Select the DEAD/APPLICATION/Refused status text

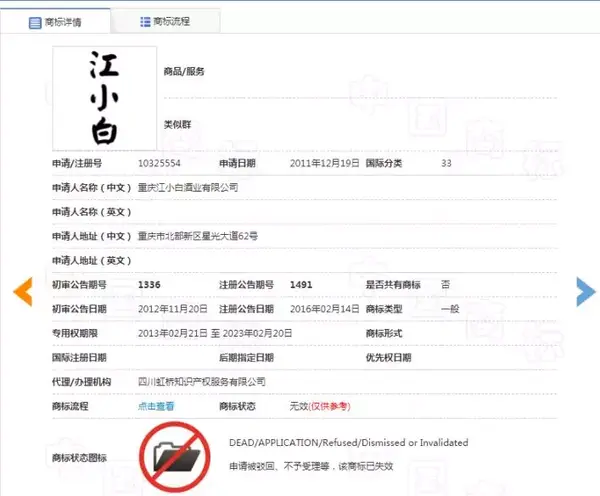click(x=349, y=443)
